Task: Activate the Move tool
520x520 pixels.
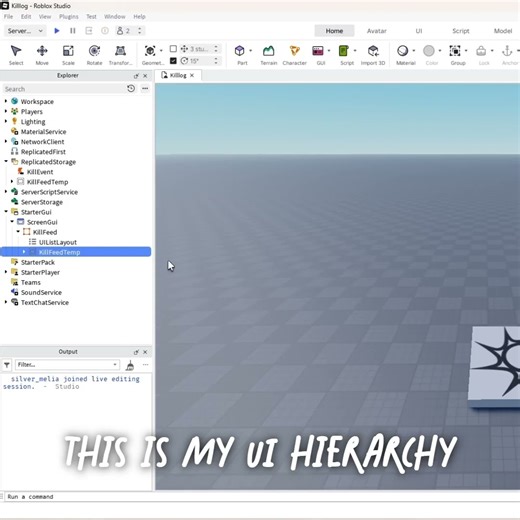Action: point(42,55)
